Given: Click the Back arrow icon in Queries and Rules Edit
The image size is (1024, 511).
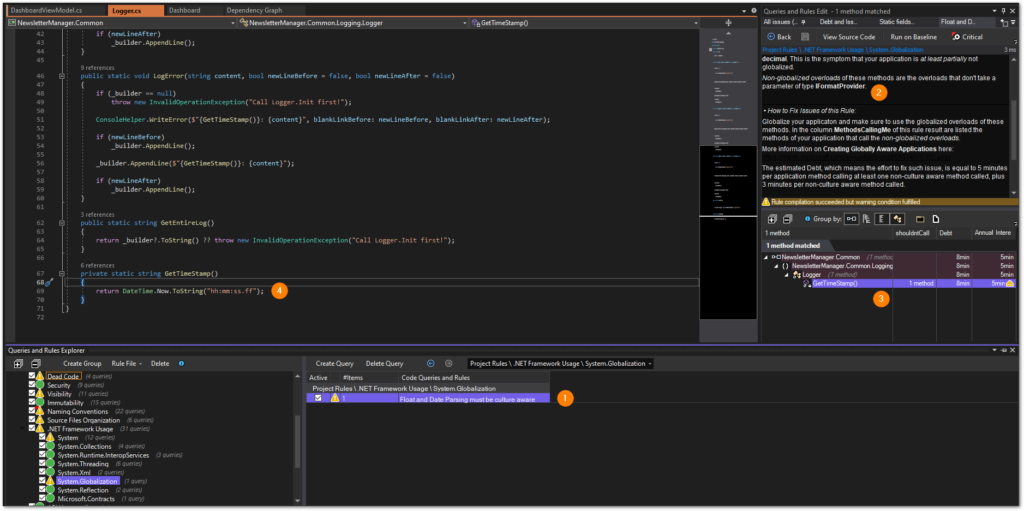Looking at the screenshot, I should (x=771, y=37).
